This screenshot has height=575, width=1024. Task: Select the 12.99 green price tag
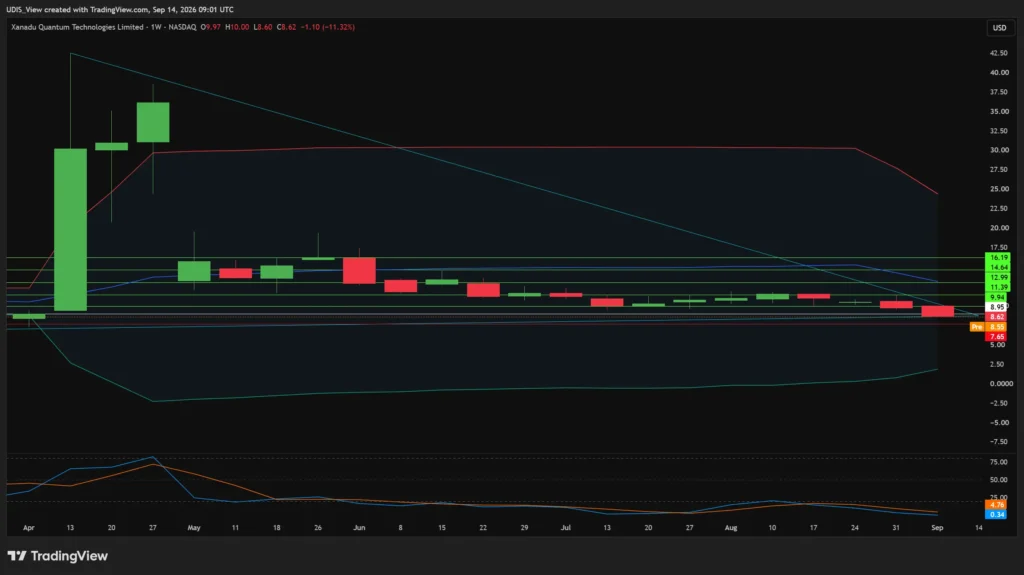point(997,278)
